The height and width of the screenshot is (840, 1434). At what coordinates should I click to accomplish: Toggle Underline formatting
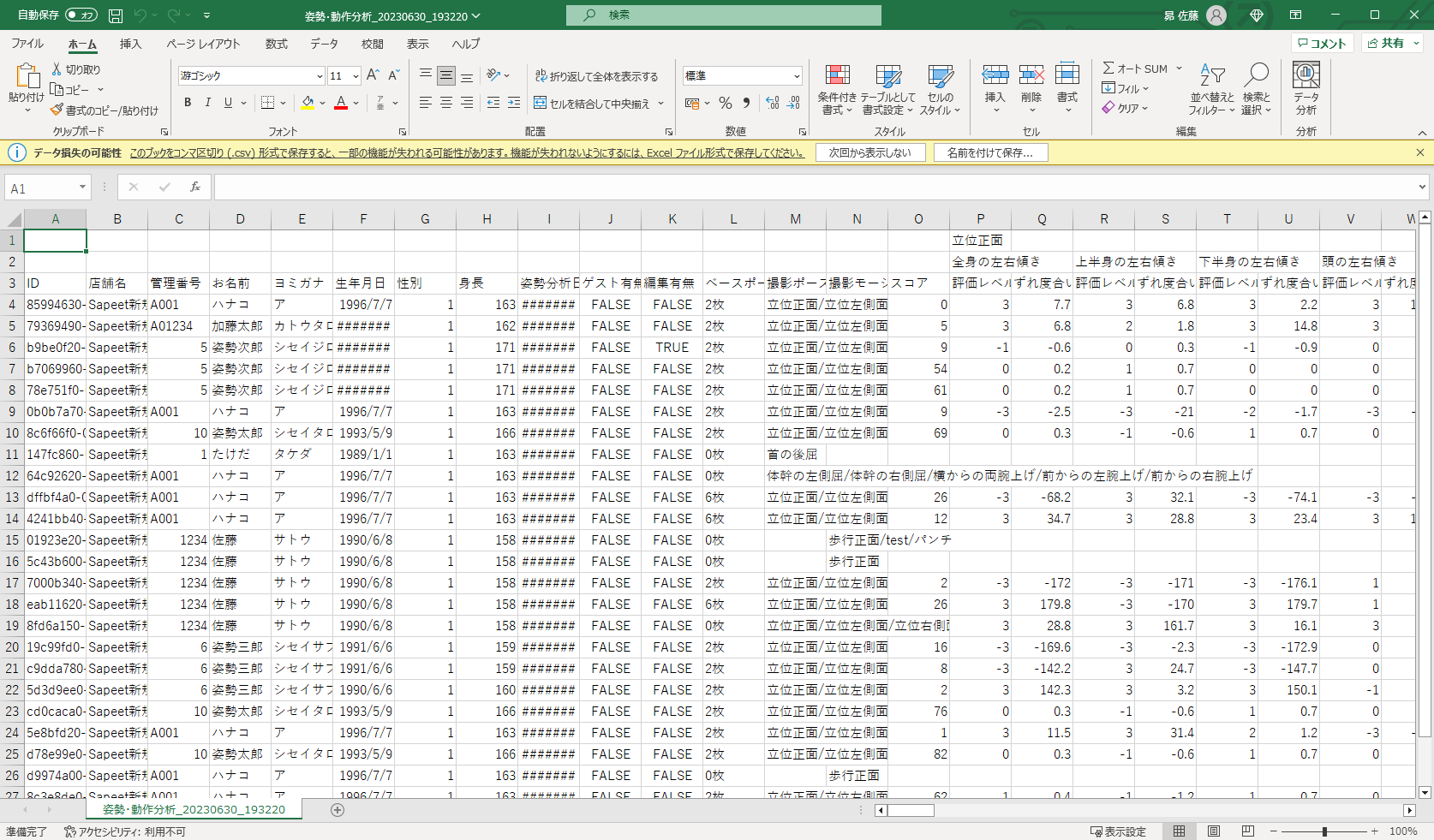(x=228, y=103)
